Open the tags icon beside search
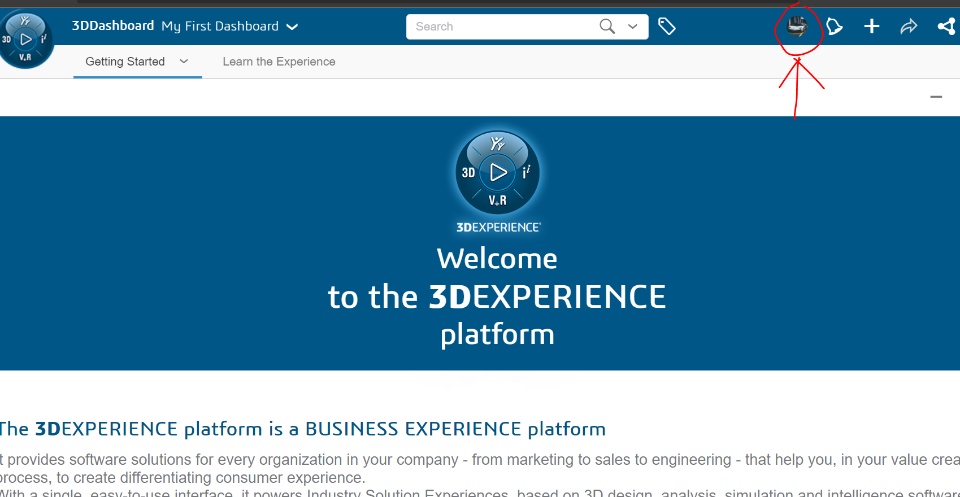The height and width of the screenshot is (497, 960). [667, 27]
